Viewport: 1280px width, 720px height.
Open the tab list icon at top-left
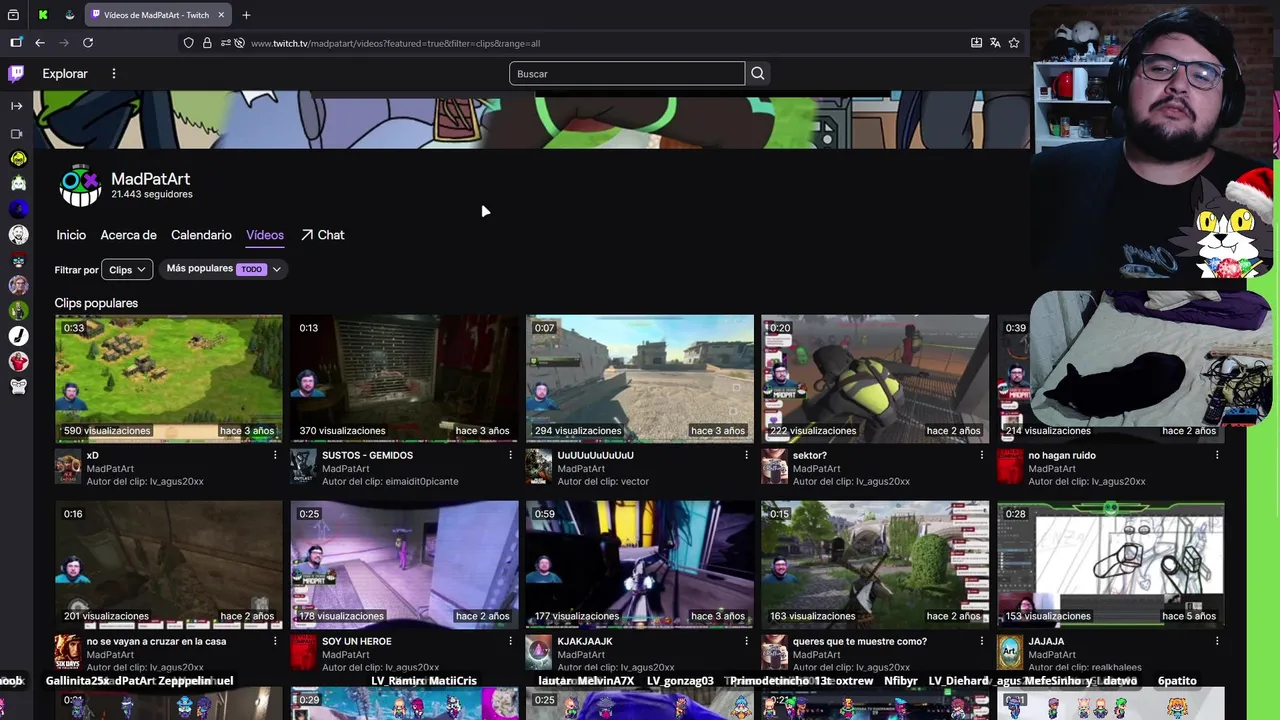click(13, 15)
